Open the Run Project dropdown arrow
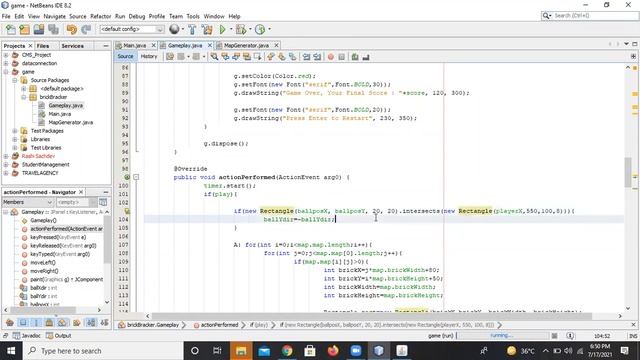The height and width of the screenshot is (360, 640). 231,29
